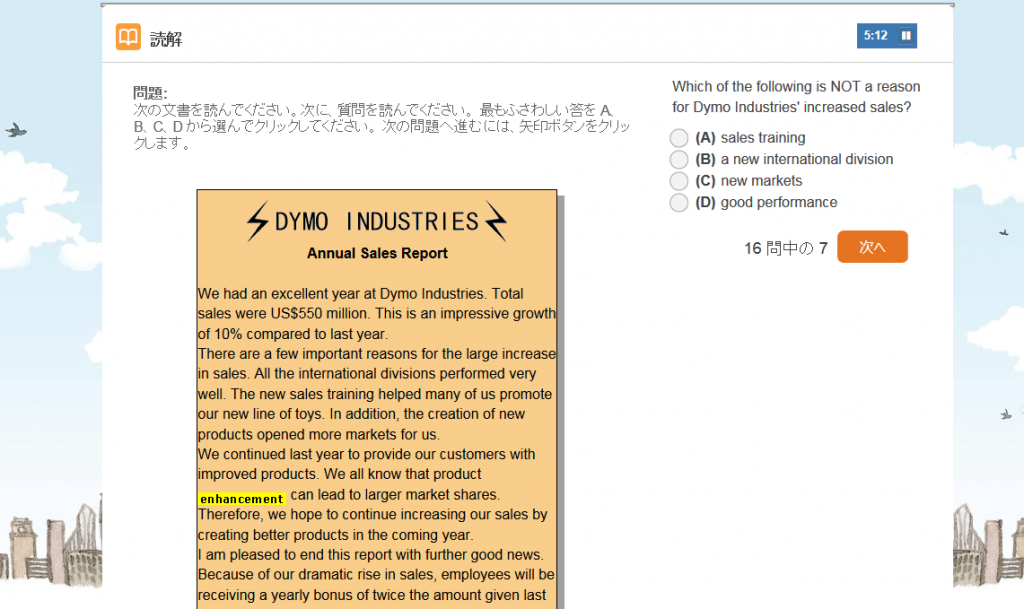Click the DYMO INDUSTRIES logo title

click(377, 221)
